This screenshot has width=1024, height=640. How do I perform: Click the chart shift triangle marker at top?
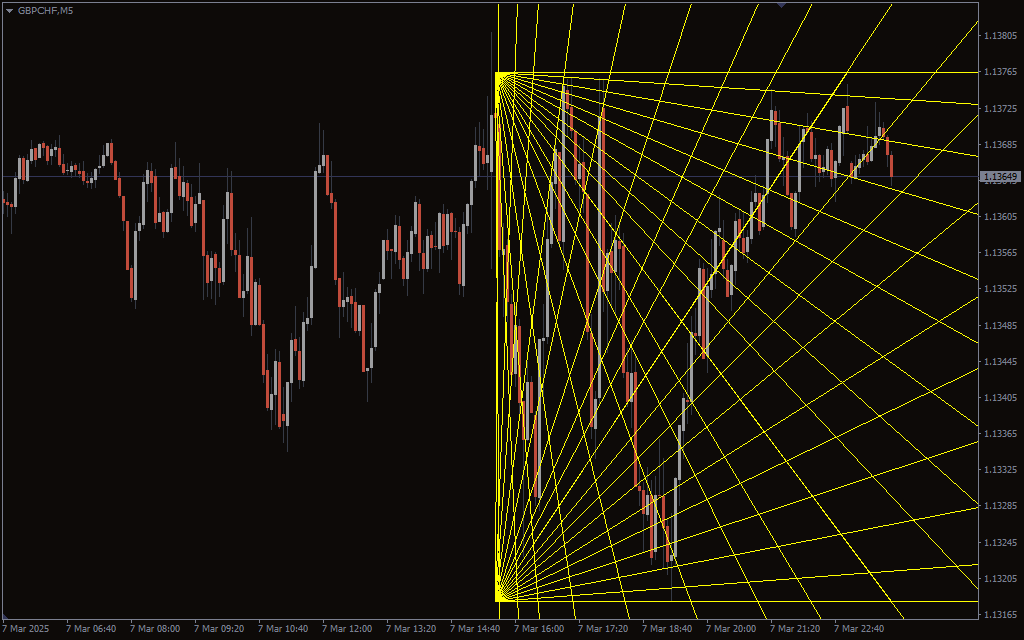tap(781, 5)
